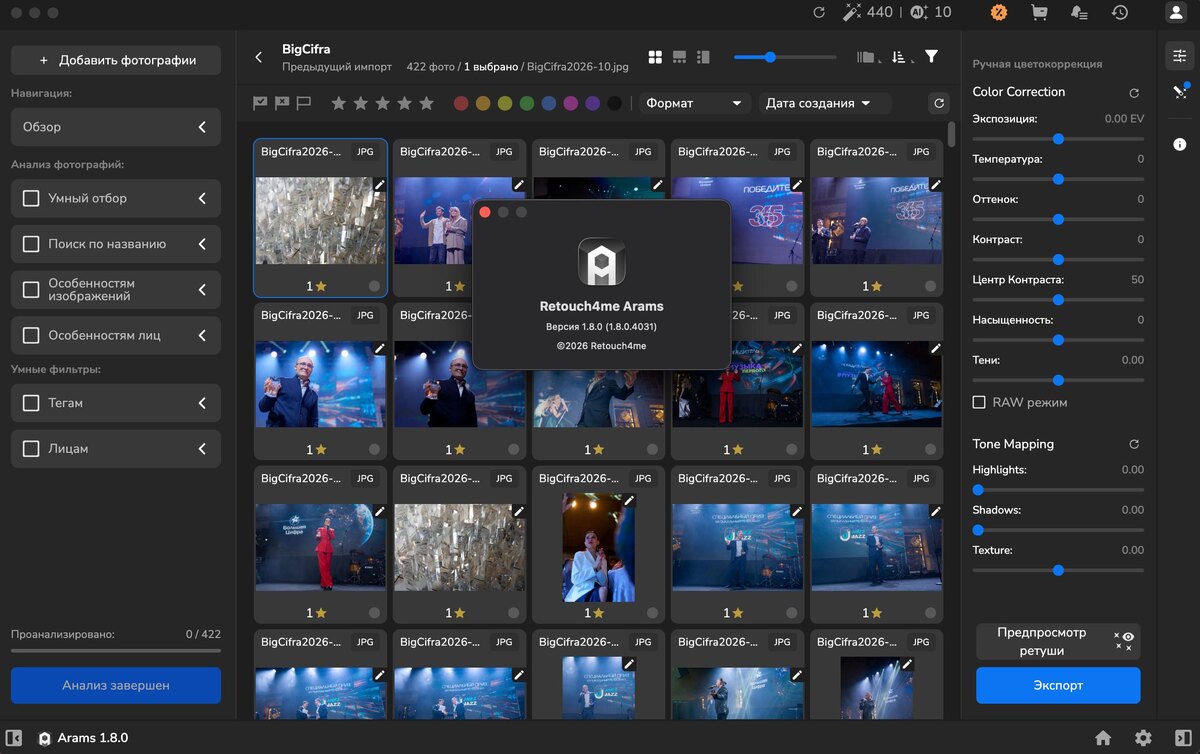This screenshot has width=1200, height=754.
Task: Click the thumbnail grid vertical scrollbar
Action: 950,132
